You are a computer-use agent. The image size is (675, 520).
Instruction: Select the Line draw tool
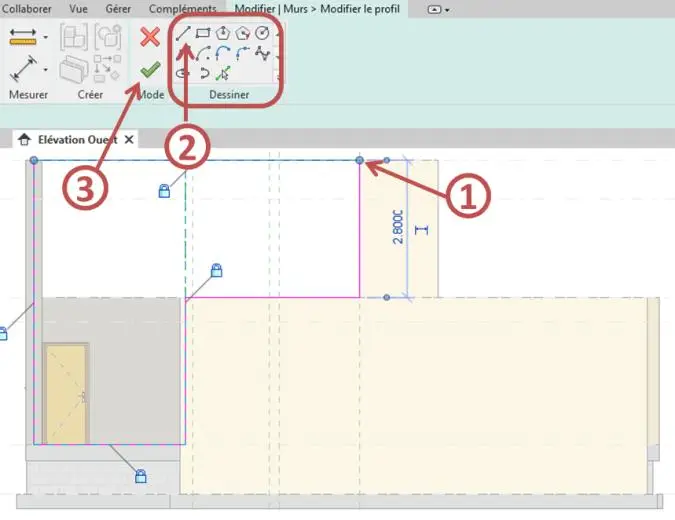click(183, 33)
